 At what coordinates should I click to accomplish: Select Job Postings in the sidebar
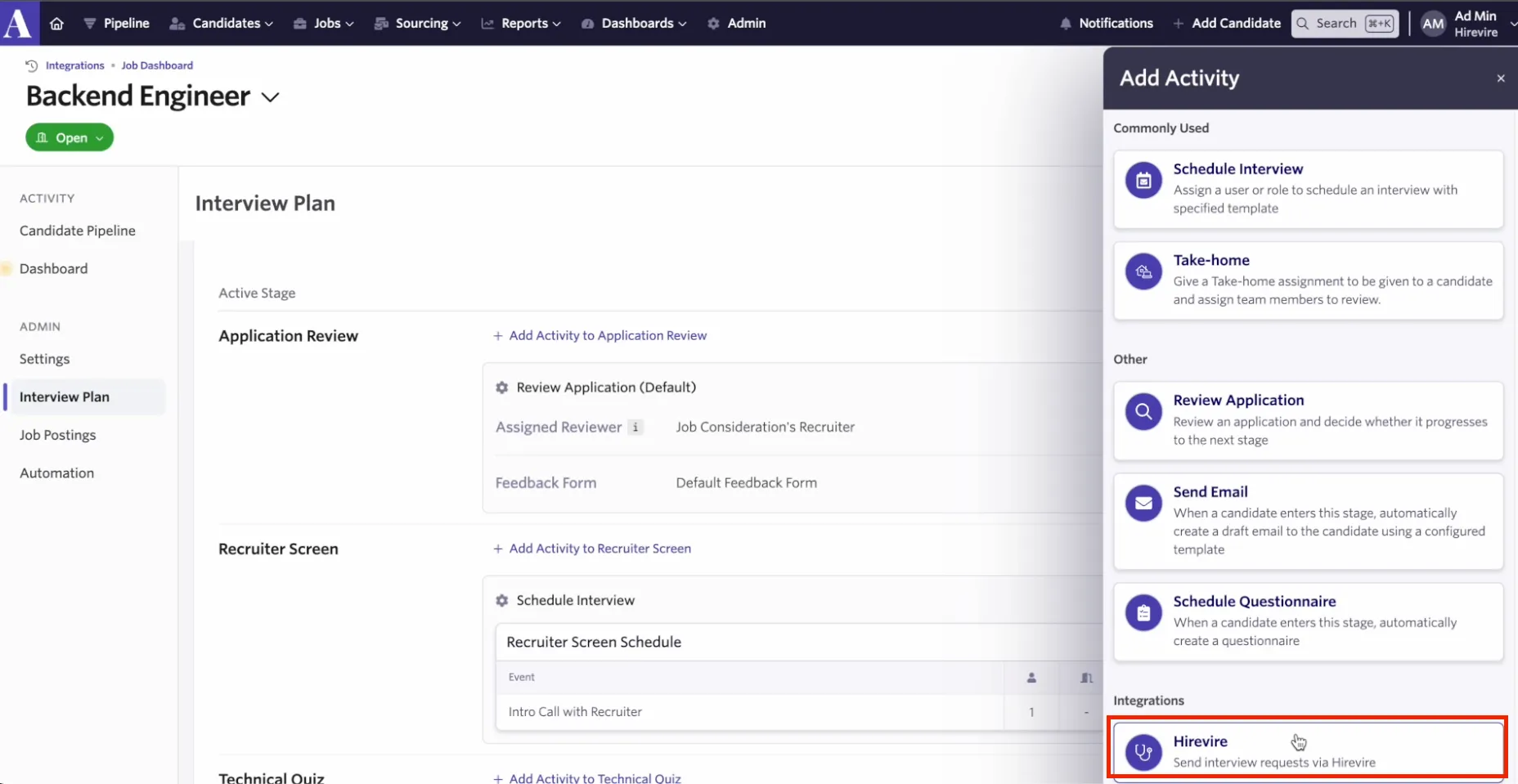tap(58, 435)
